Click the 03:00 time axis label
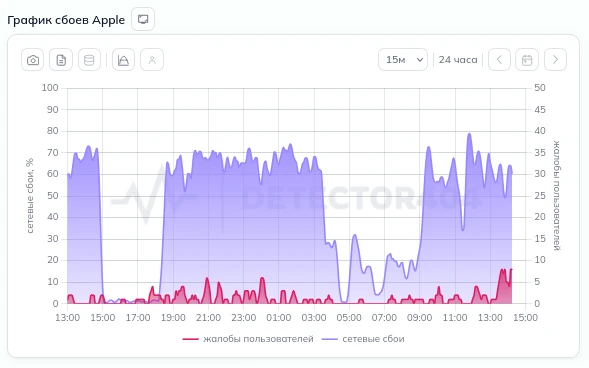This screenshot has width=589, height=368. (314, 318)
